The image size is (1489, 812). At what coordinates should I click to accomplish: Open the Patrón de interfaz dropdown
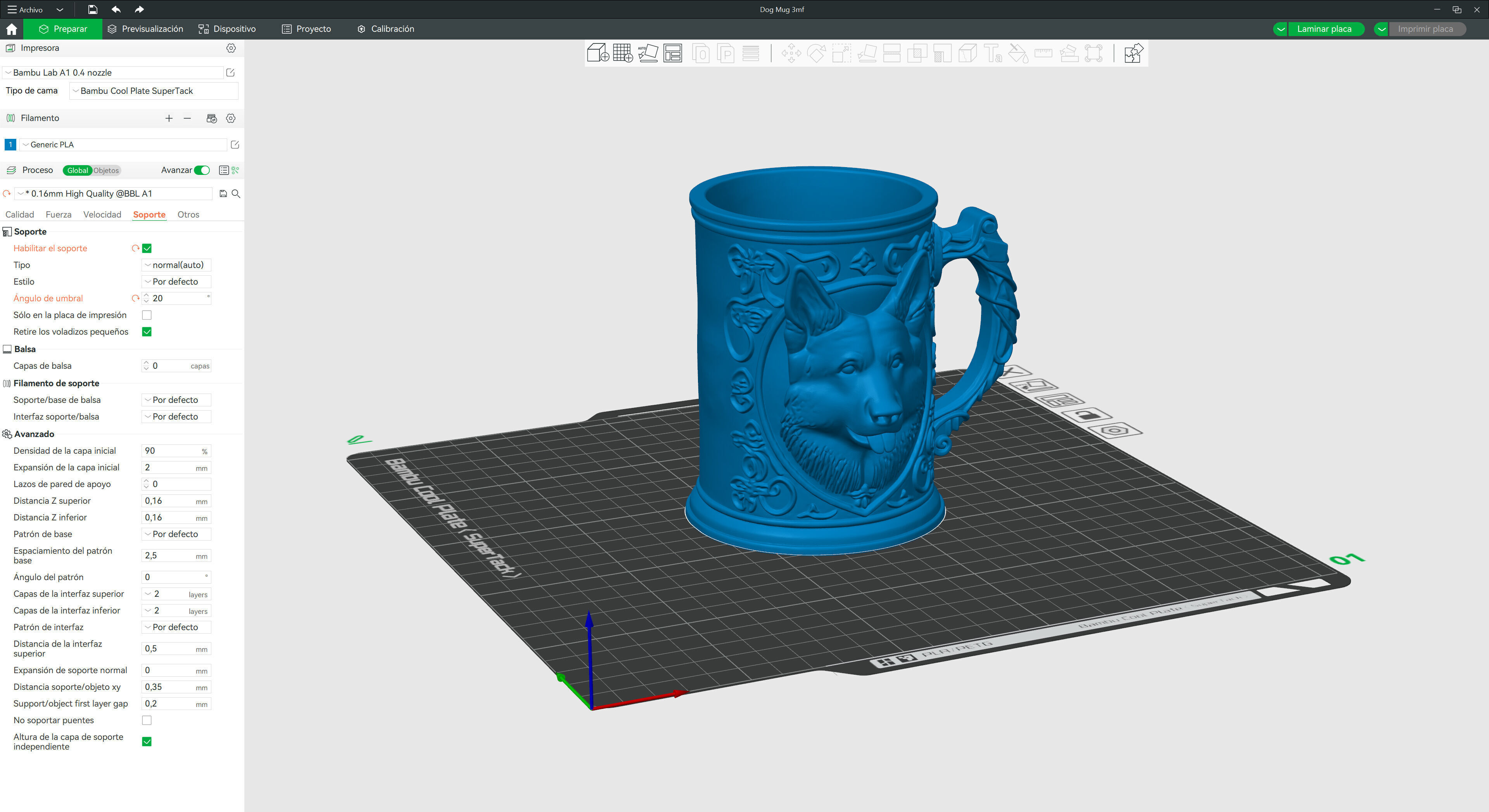(x=176, y=627)
